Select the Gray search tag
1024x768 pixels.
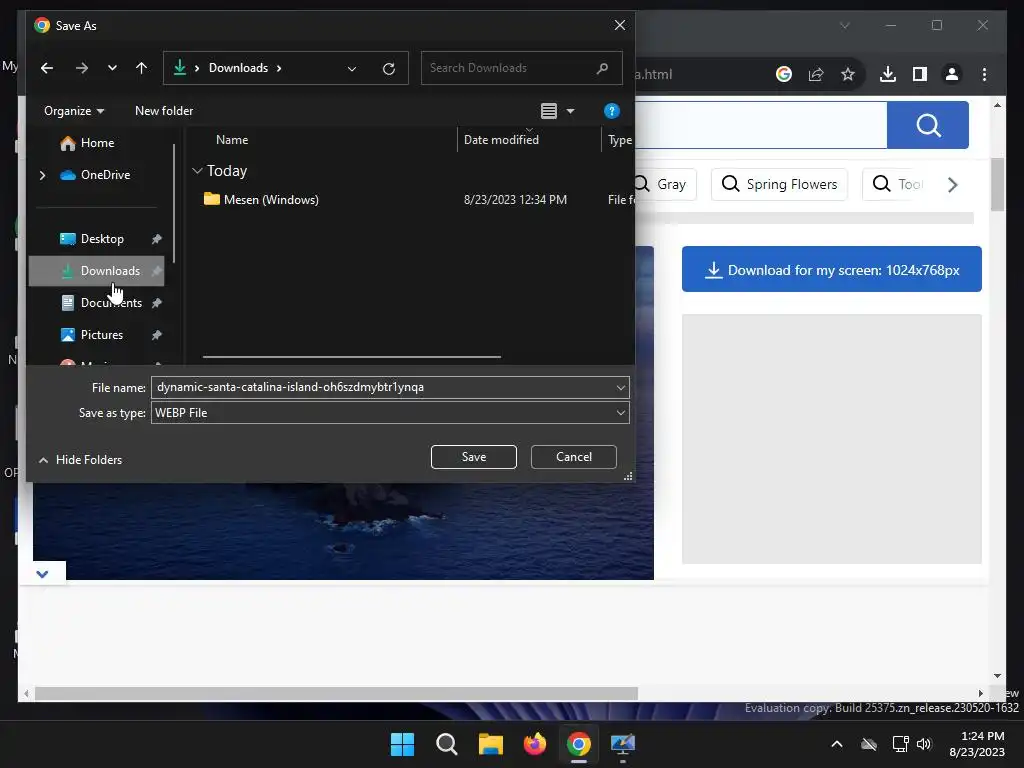[x=665, y=184]
